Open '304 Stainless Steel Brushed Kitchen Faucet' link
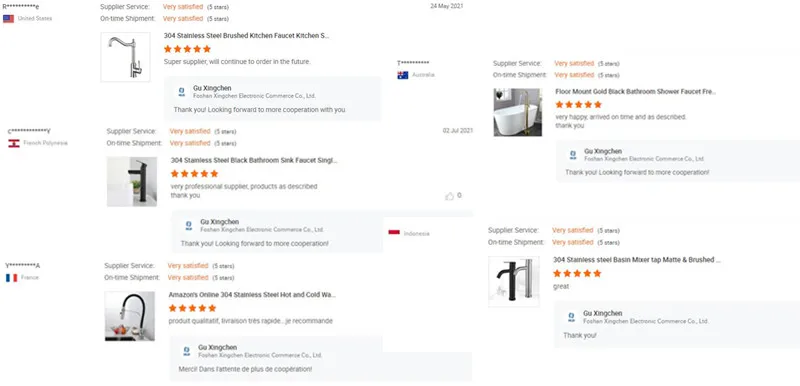The image size is (800, 386). [x=246, y=36]
